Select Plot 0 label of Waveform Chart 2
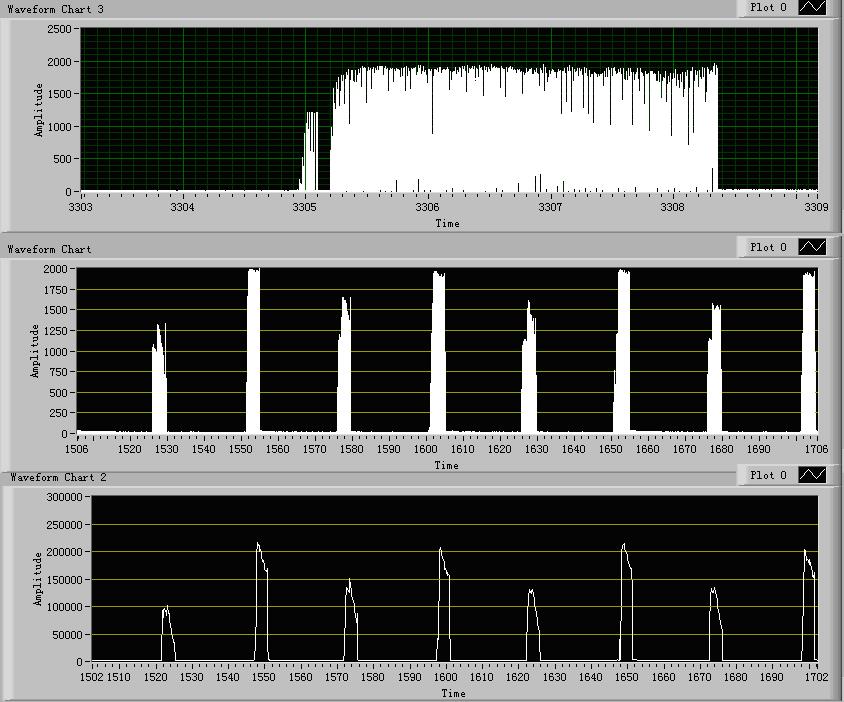The height and width of the screenshot is (702, 844). [769, 475]
